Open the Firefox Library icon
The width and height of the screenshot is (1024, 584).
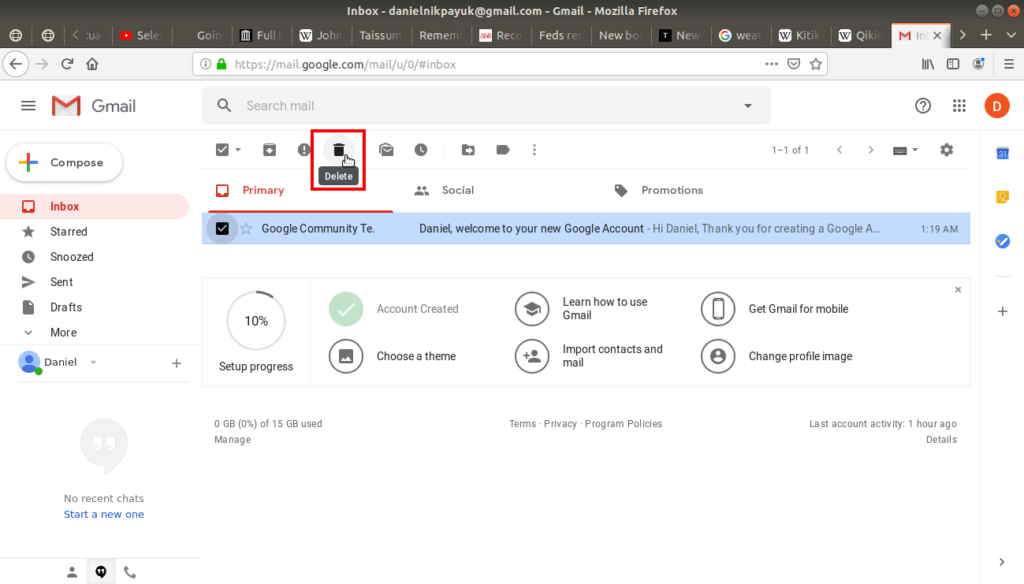pos(927,64)
